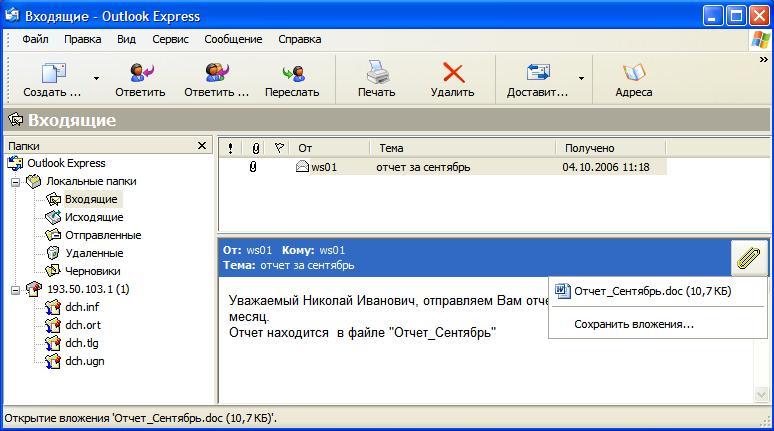Click received date 04.10.2006 11:18

[606, 167]
